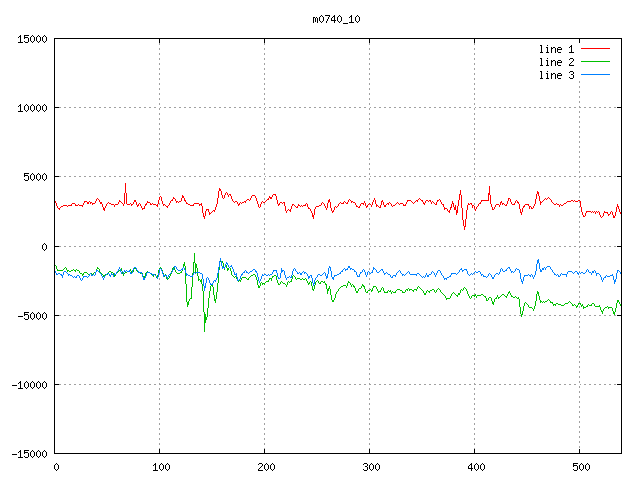Click the -5000 y-axis tick label
The height and width of the screenshot is (480, 640).
(x=32, y=315)
